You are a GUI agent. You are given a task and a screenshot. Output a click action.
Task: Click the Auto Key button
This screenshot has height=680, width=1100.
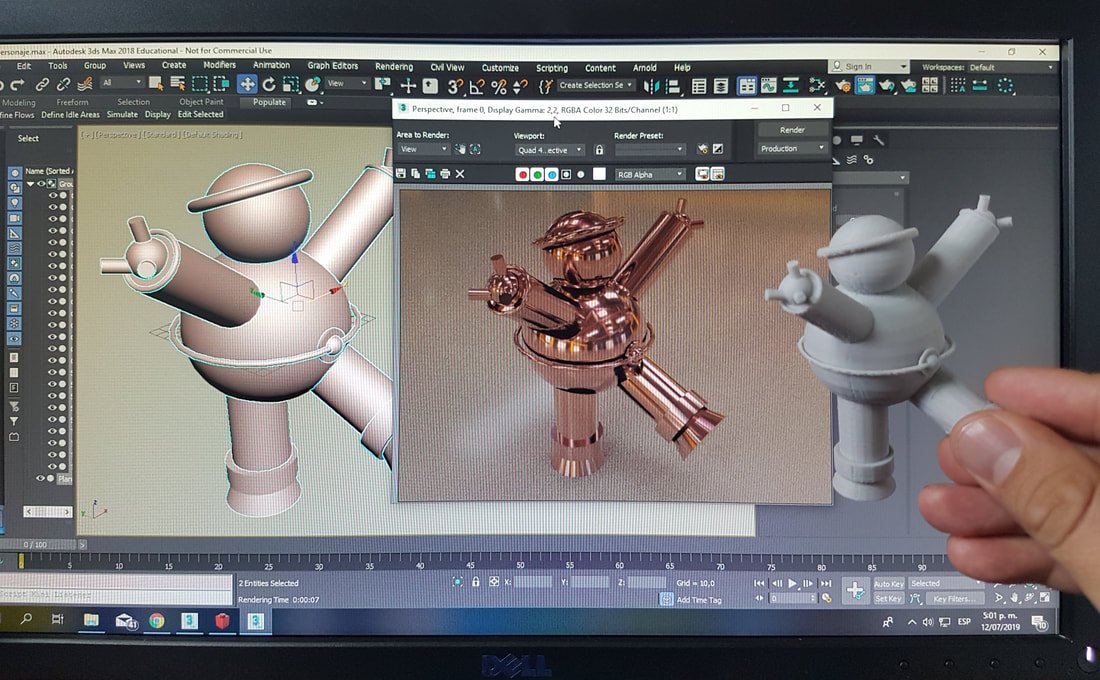coord(888,584)
